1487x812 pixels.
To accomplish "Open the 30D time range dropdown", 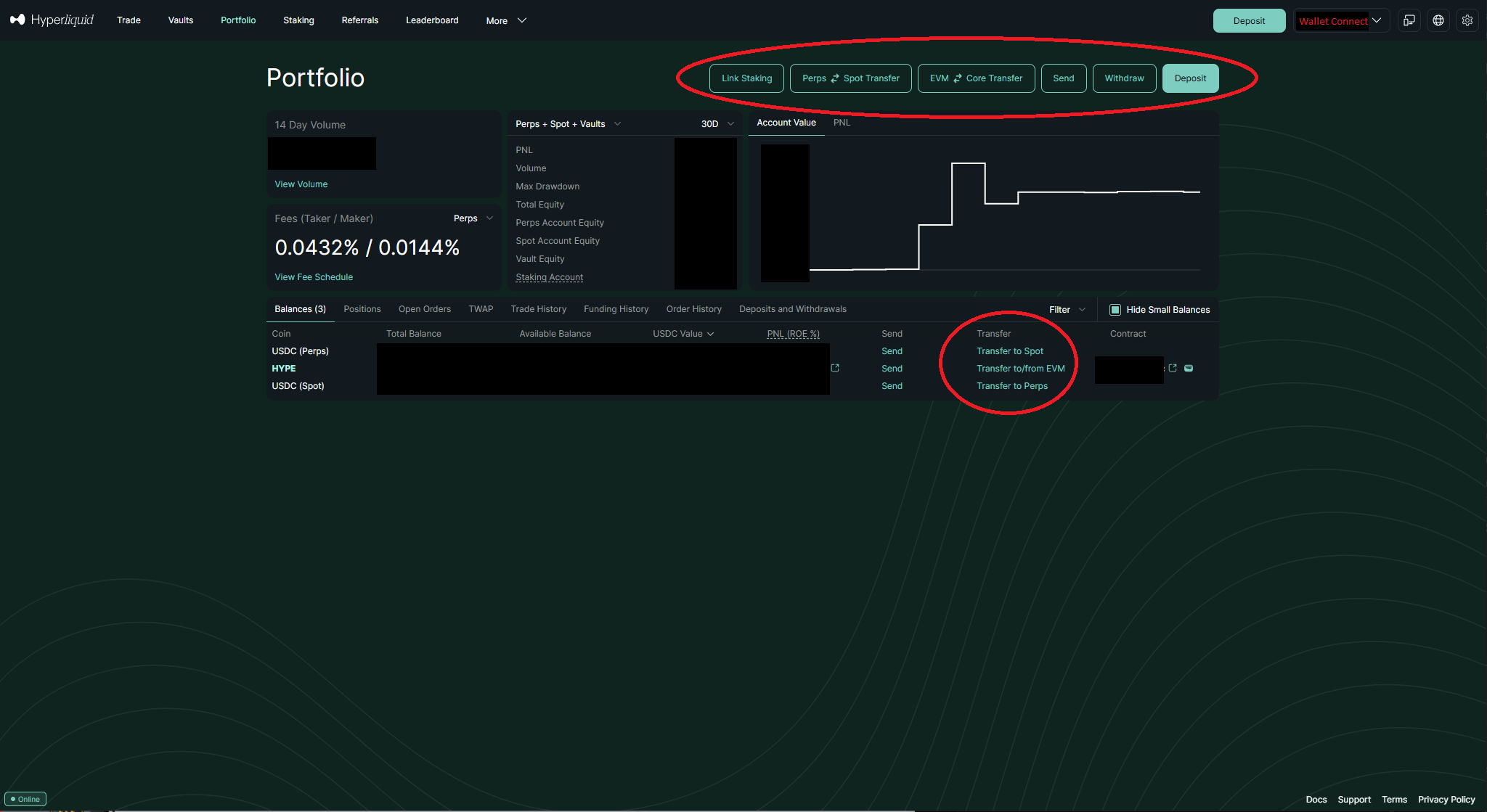I will pyautogui.click(x=717, y=124).
